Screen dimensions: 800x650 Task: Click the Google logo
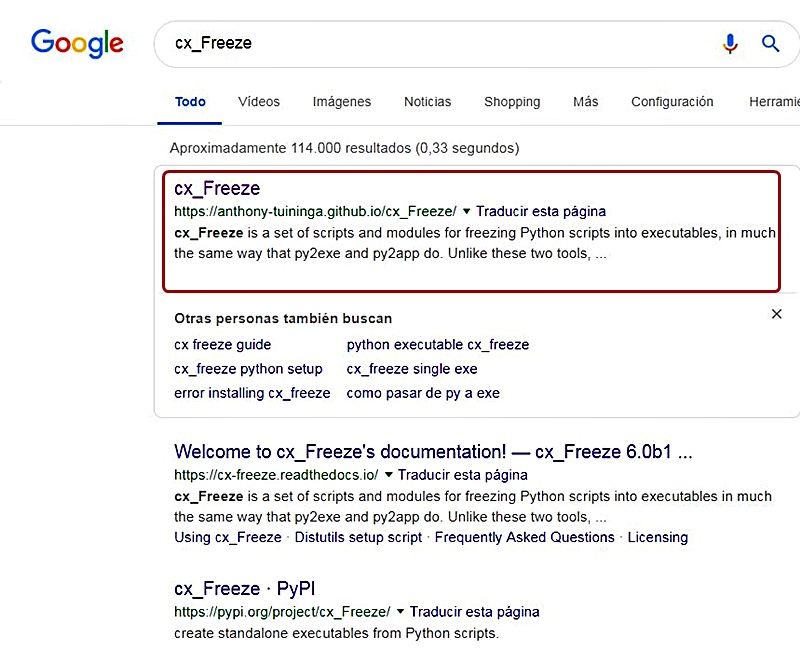tap(77, 43)
